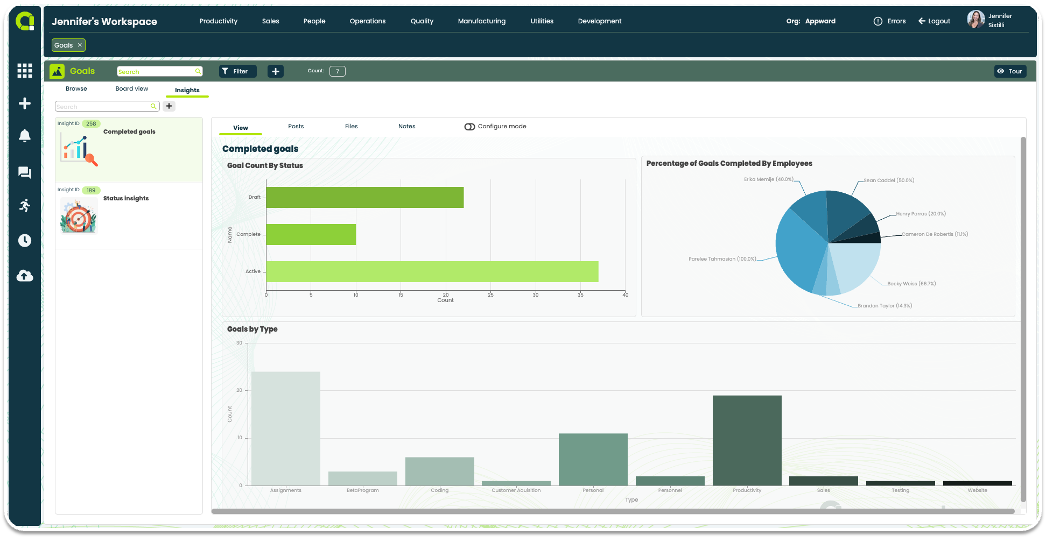
Task: Click the cloud upload icon
Action: 25,276
